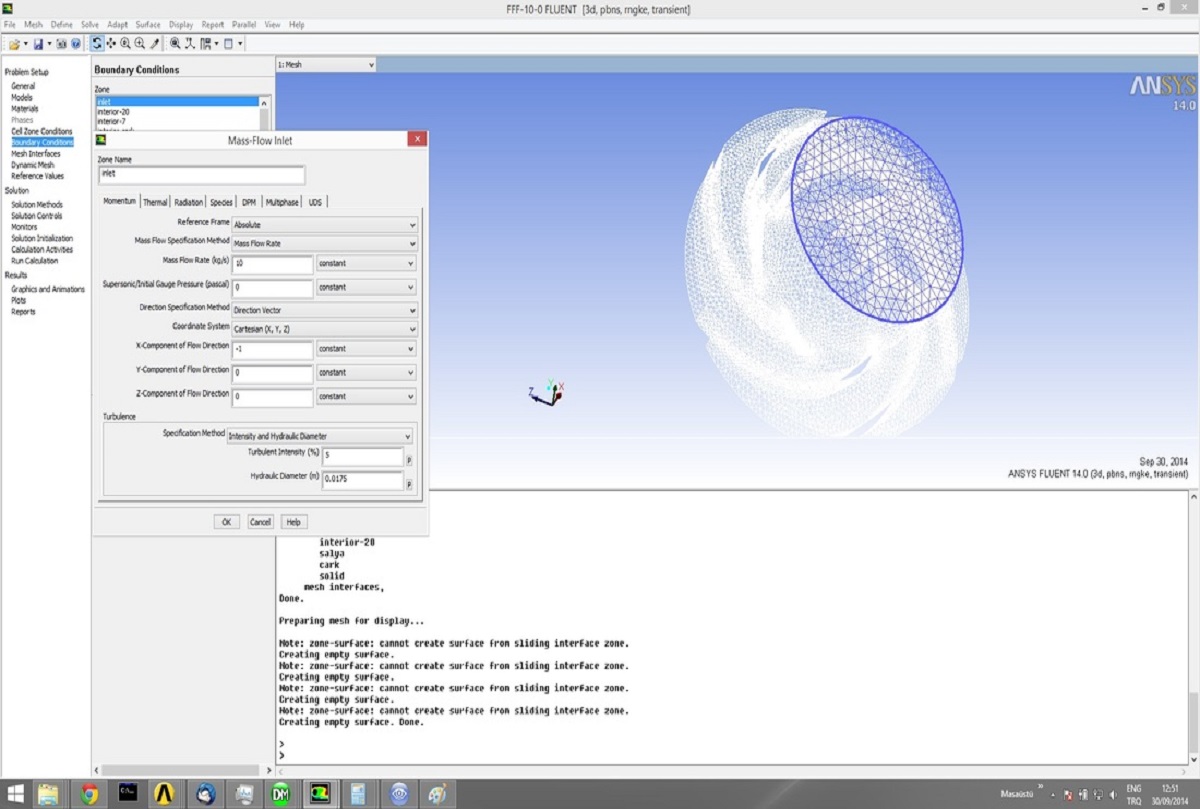This screenshot has height=809, width=1200.
Task: Click the Hydraulic Diameter value field
Action: click(x=361, y=481)
